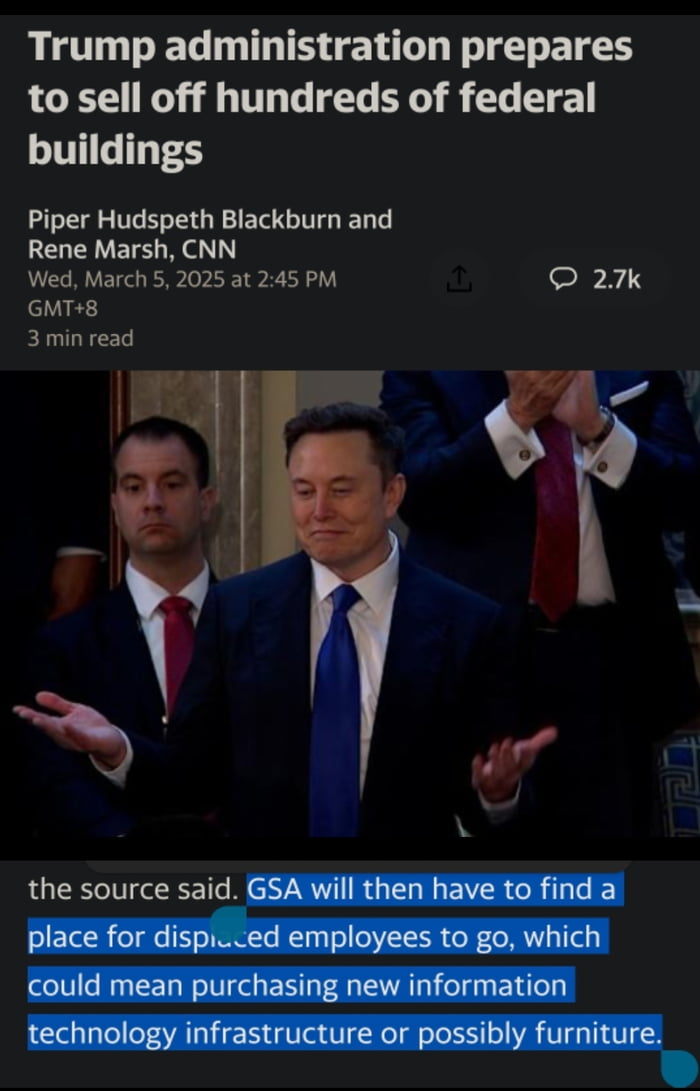Tap the share arrow icon
700x1091 pixels.
(x=459, y=278)
